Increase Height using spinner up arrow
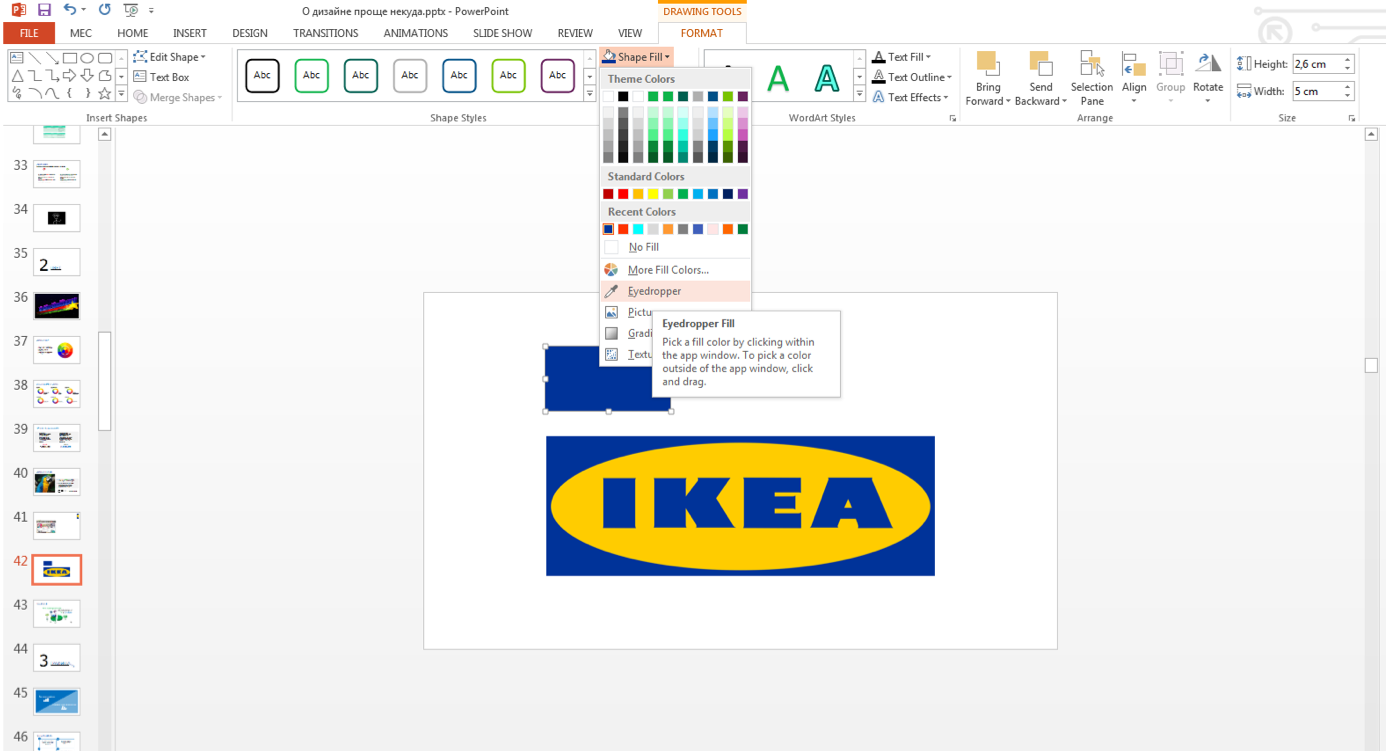Screen dimensions: 1386x751 click(1348, 60)
